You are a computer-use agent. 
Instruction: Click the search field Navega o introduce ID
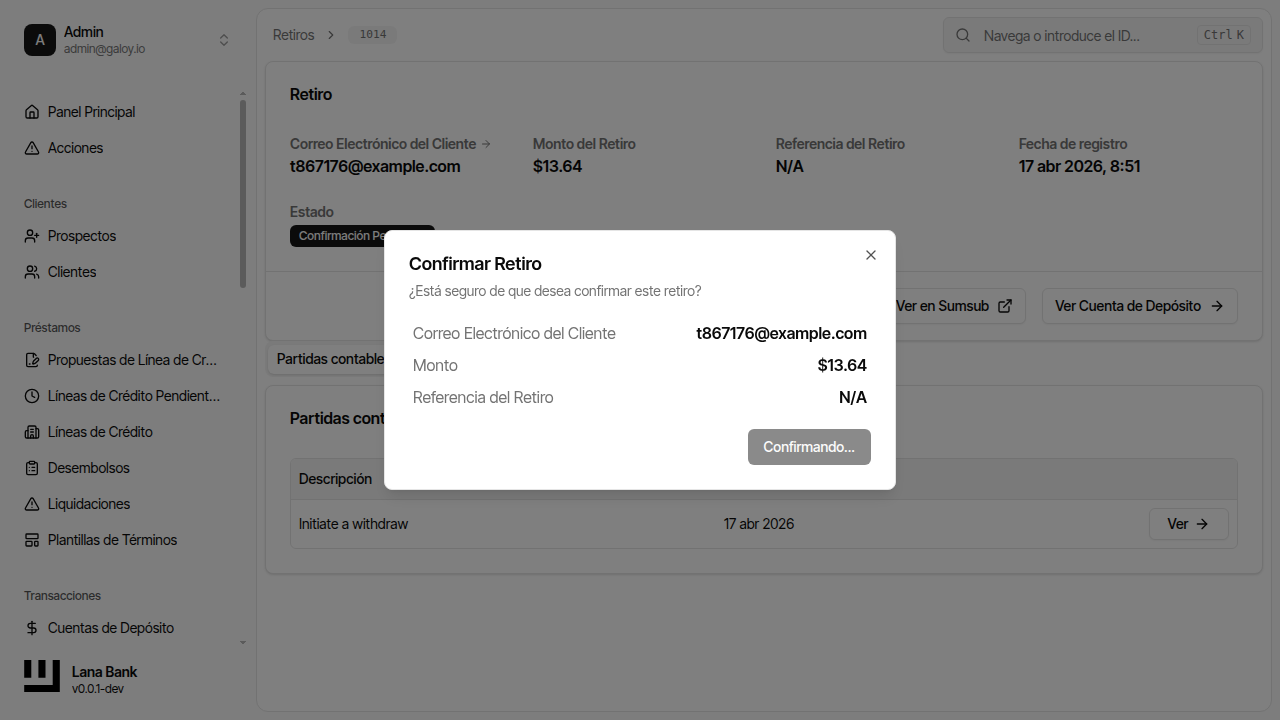click(1085, 35)
